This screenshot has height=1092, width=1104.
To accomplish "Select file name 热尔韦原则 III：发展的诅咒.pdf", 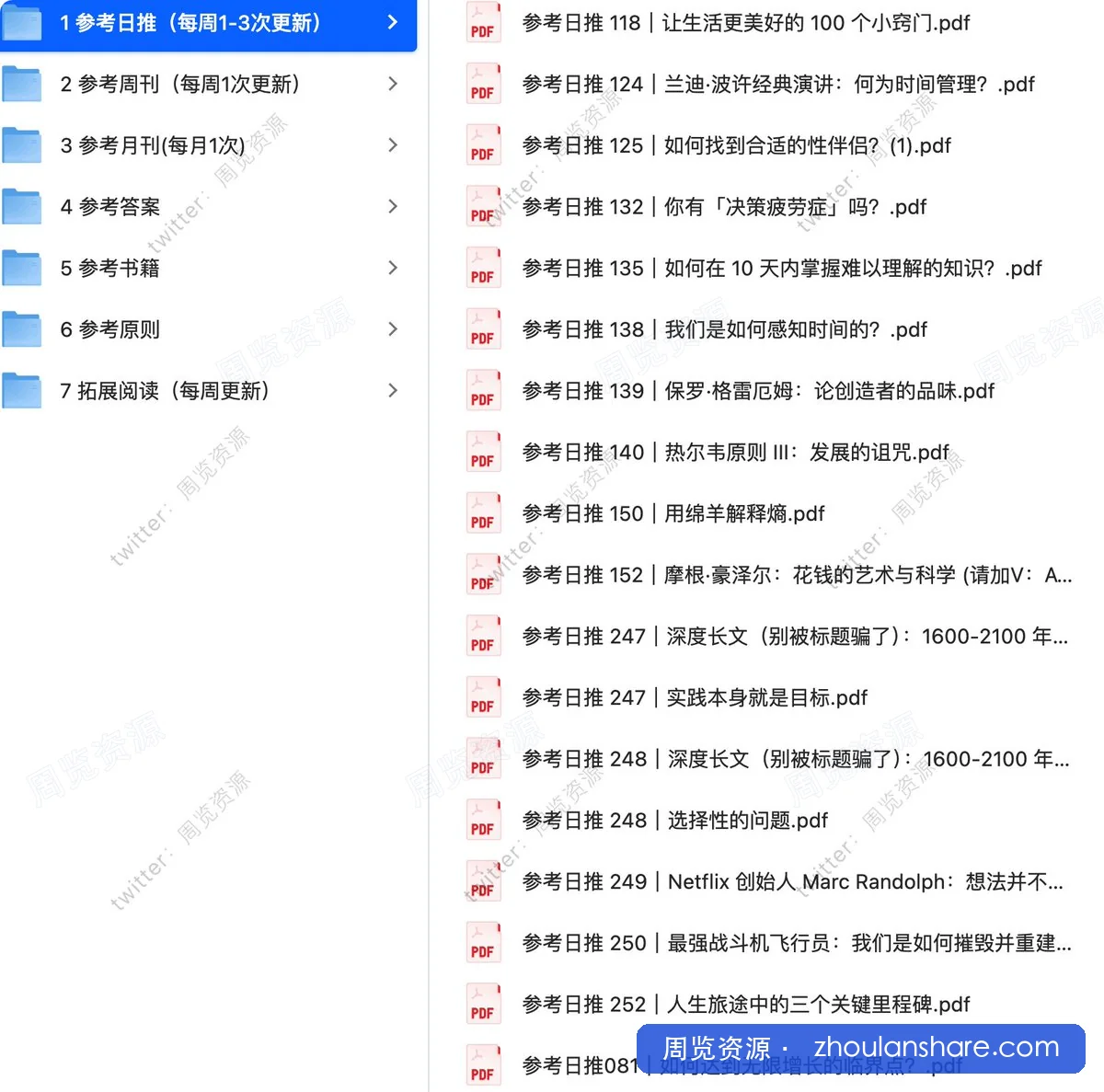I will (808, 453).
